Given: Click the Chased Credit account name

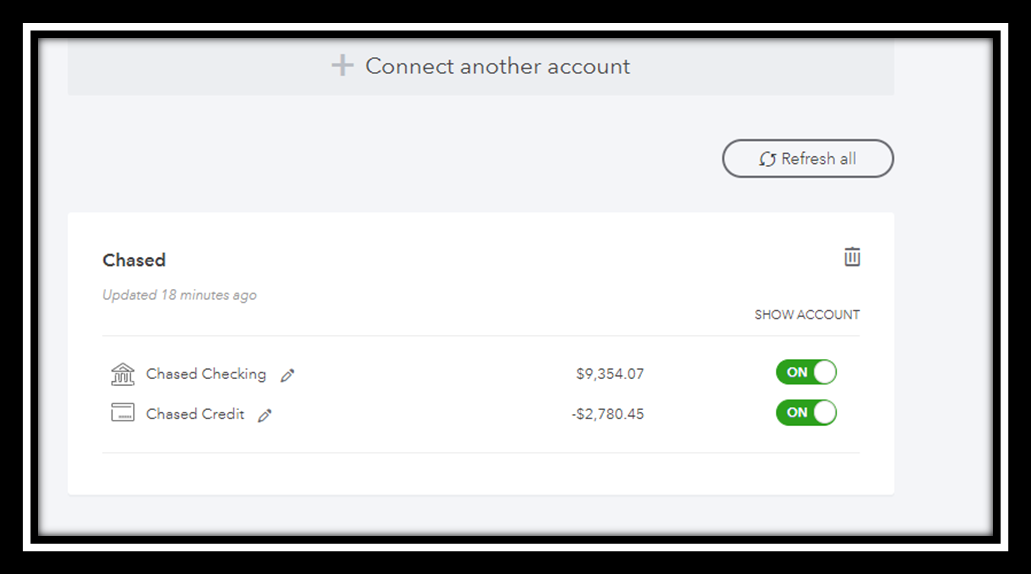Looking at the screenshot, I should 195,414.
